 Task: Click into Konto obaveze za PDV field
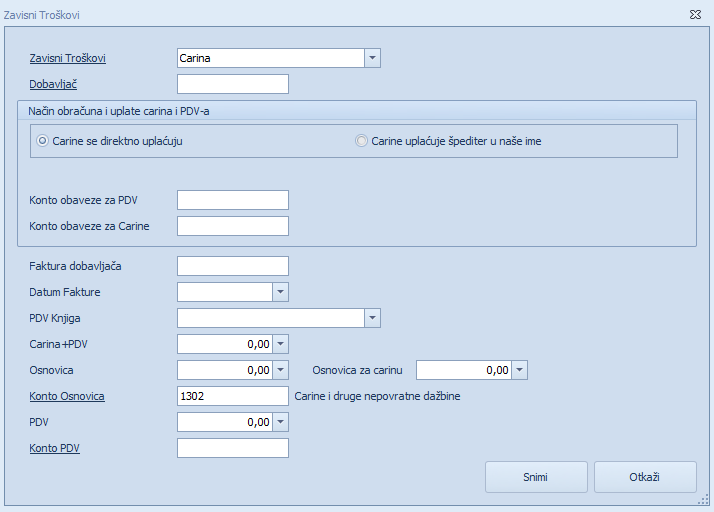pos(233,200)
